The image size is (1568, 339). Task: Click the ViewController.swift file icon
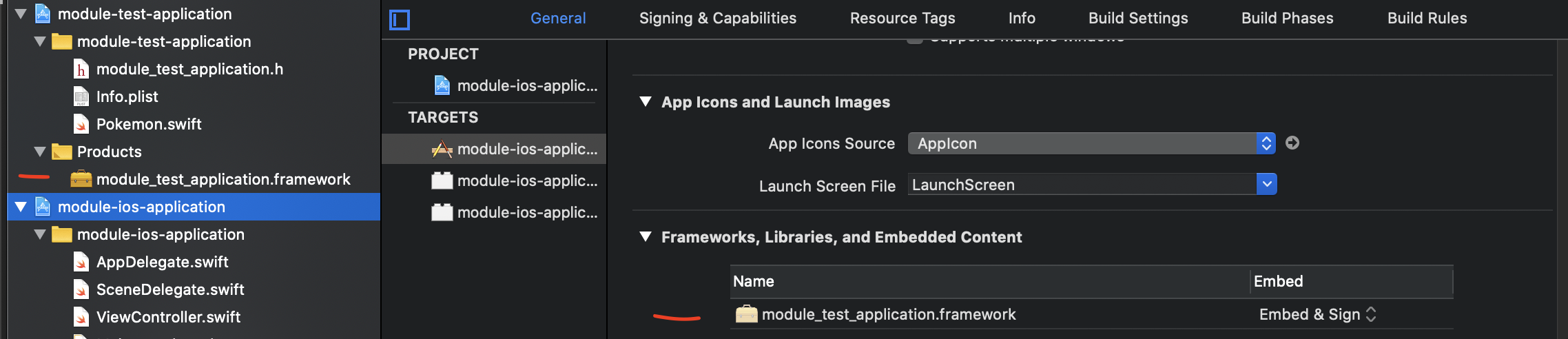[x=81, y=317]
